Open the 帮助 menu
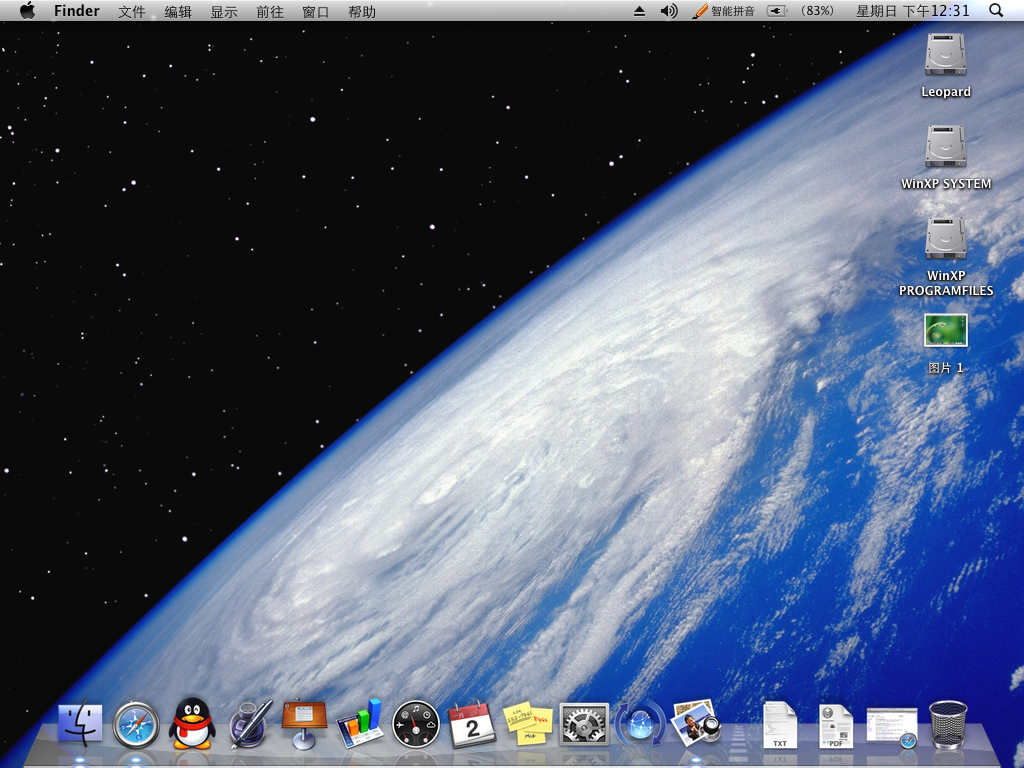The height and width of the screenshot is (768, 1024). point(362,11)
